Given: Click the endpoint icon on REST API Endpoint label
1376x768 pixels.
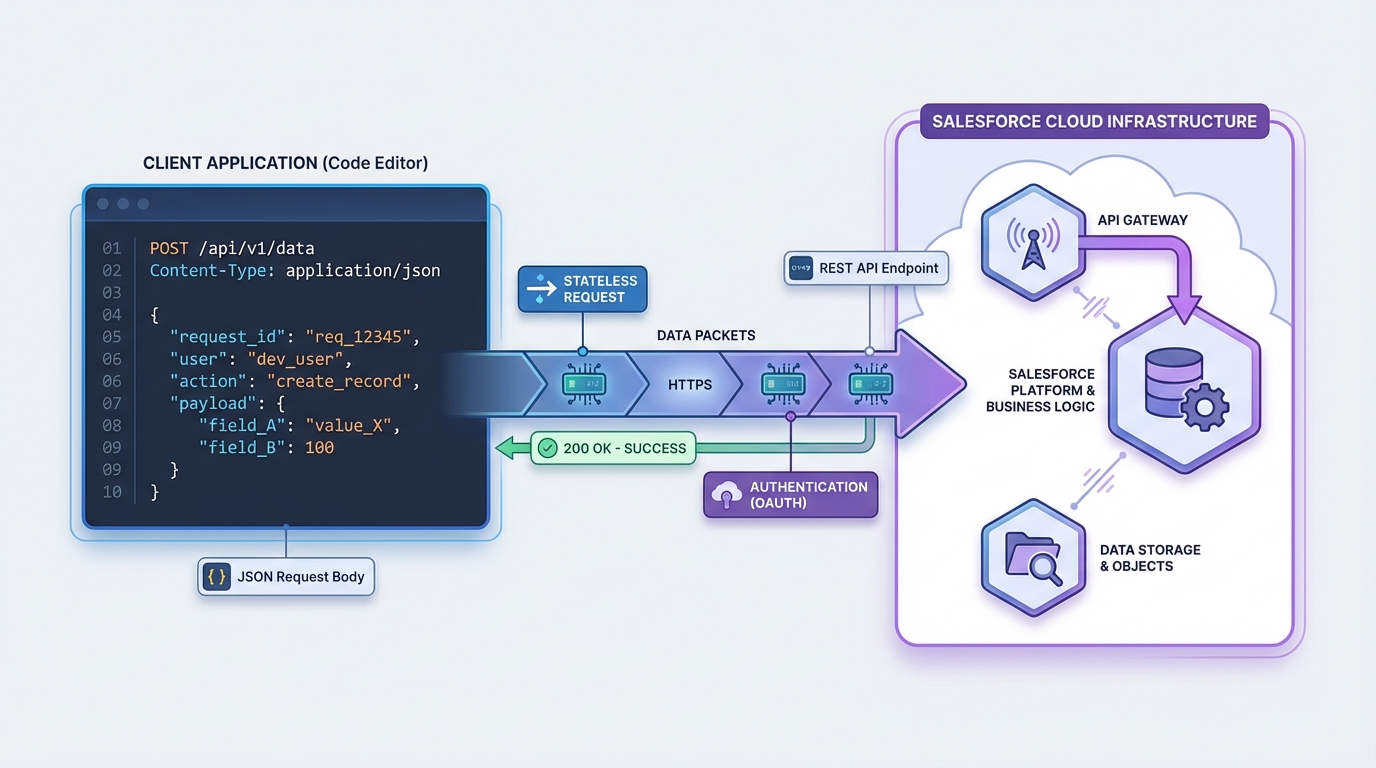Looking at the screenshot, I should 800,268.
